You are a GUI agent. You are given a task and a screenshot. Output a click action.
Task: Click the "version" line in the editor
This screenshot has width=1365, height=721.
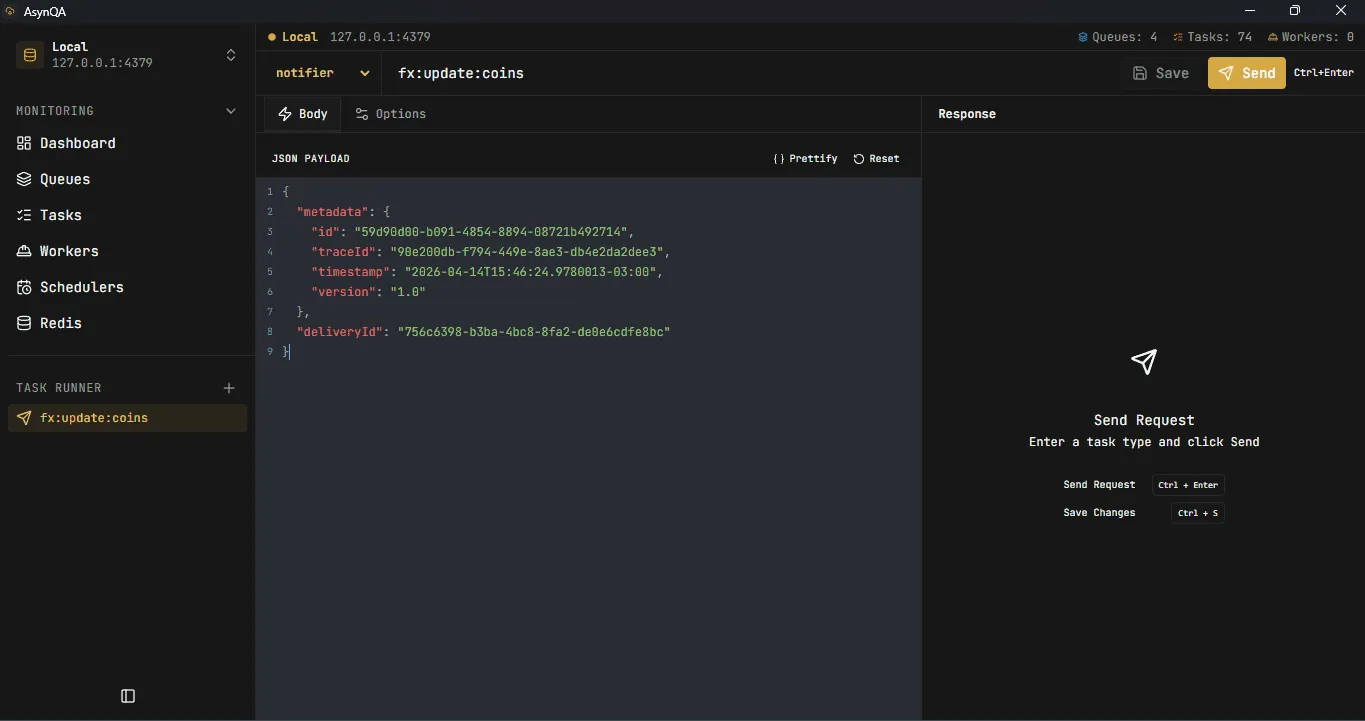click(x=369, y=292)
